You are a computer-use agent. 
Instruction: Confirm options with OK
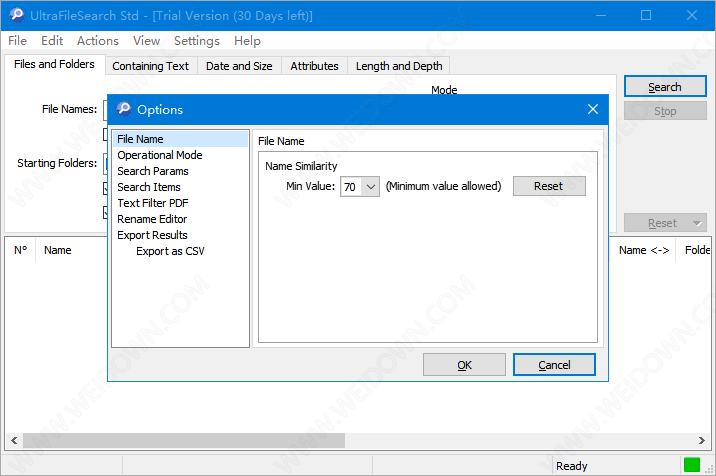tap(464, 365)
